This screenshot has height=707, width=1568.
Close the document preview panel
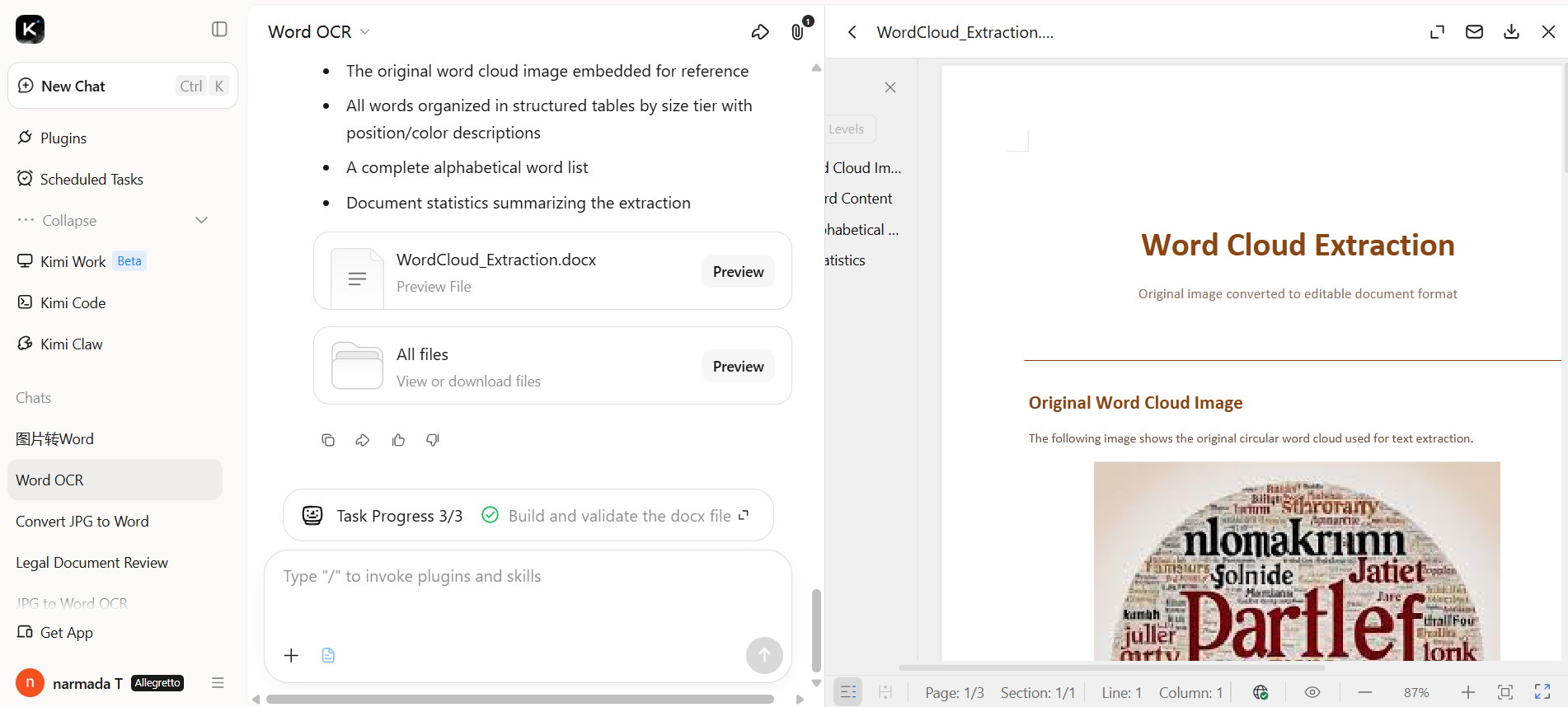coord(1548,32)
